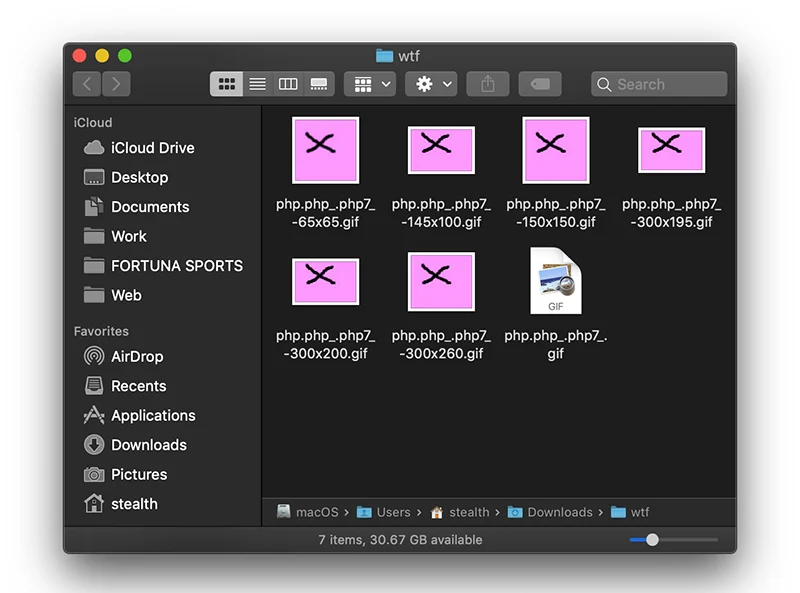Open the gear action menu
The width and height of the screenshot is (800, 593).
[x=431, y=84]
